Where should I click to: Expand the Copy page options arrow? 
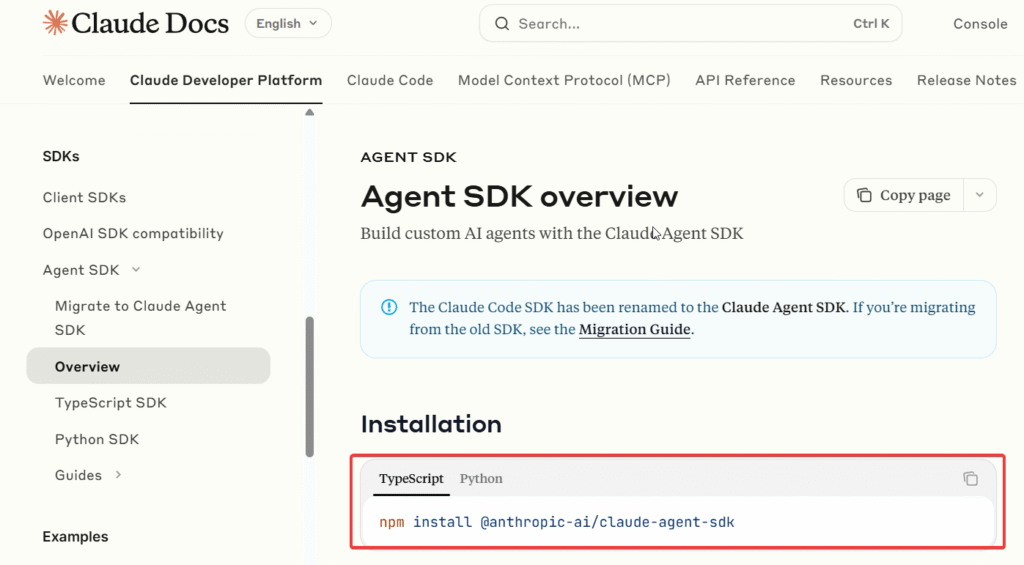[980, 196]
